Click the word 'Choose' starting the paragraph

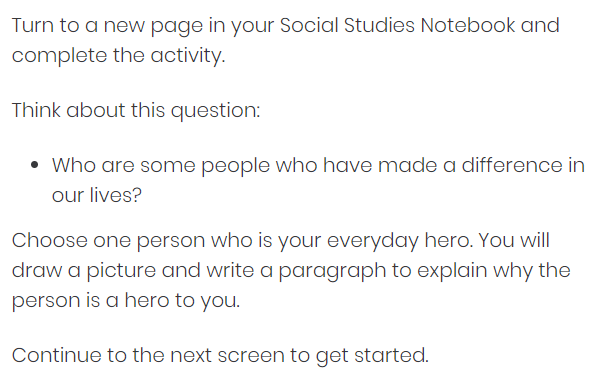pyautogui.click(x=50, y=240)
